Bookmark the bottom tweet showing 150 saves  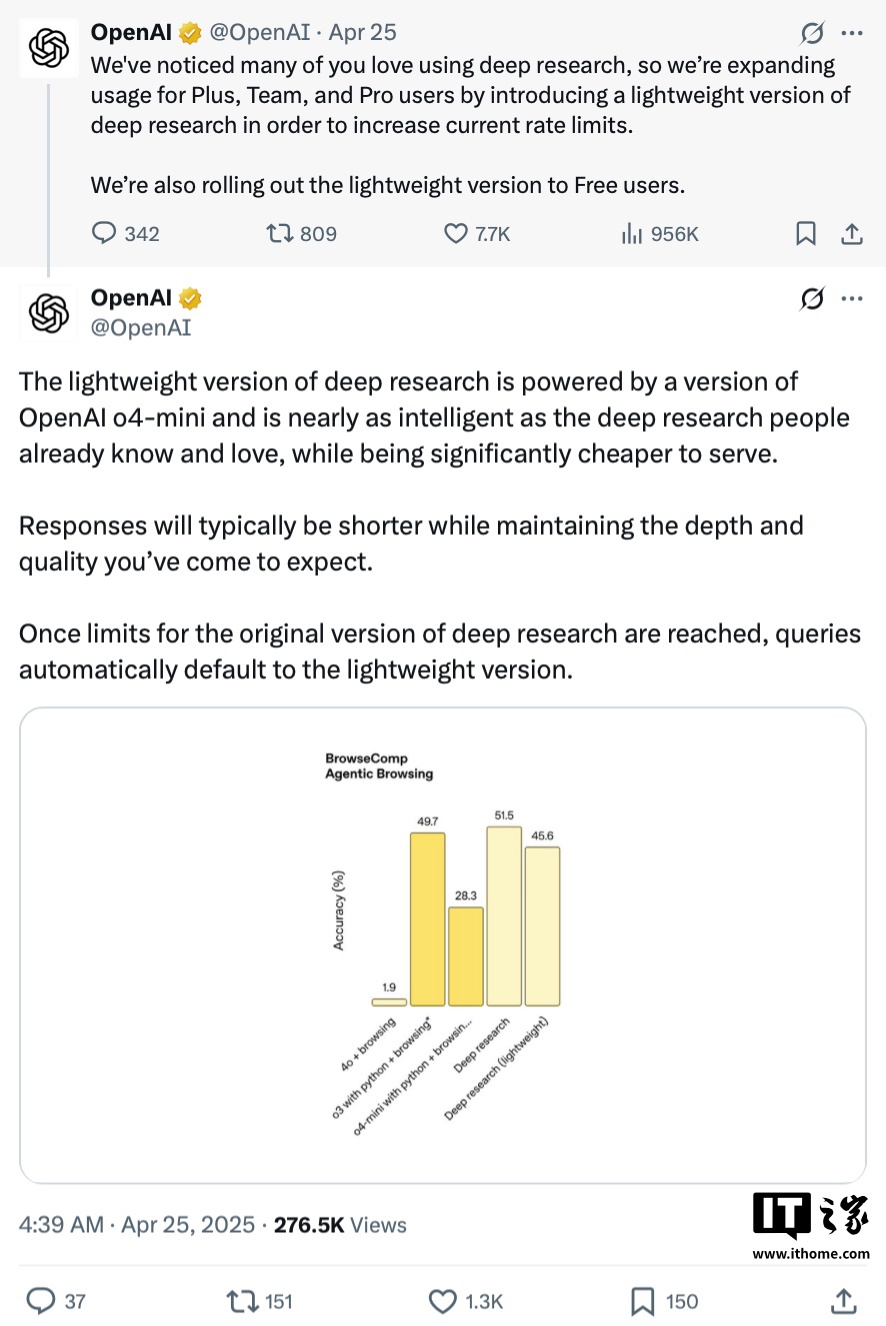point(641,1301)
